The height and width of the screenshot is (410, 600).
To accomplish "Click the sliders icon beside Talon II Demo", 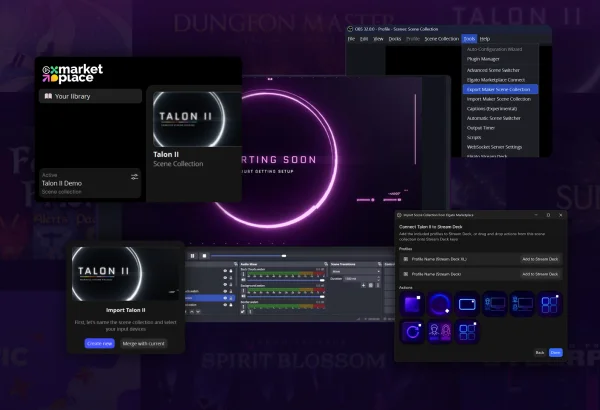I will click(134, 176).
